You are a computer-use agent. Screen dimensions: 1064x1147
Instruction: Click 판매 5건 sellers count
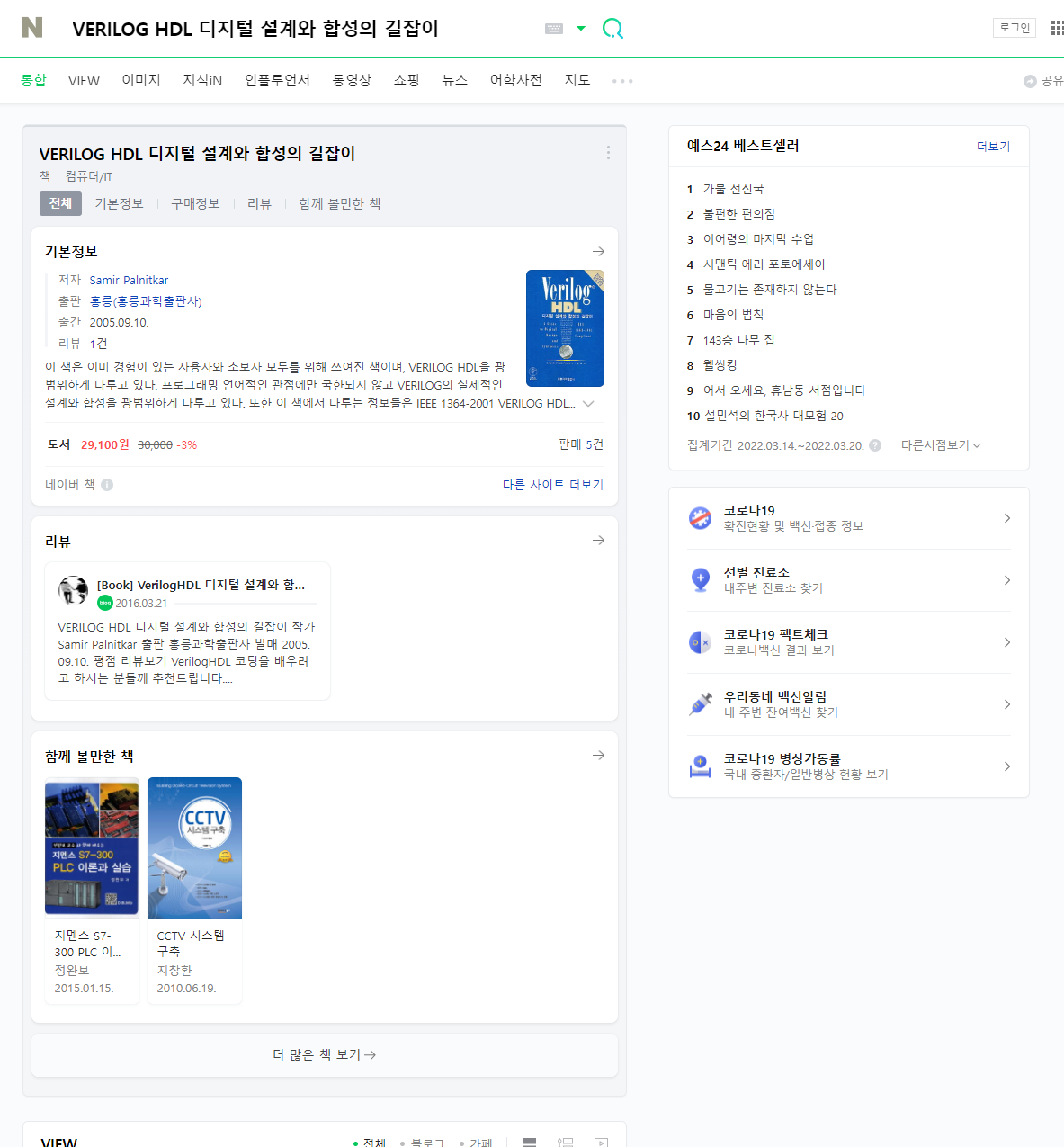click(581, 444)
